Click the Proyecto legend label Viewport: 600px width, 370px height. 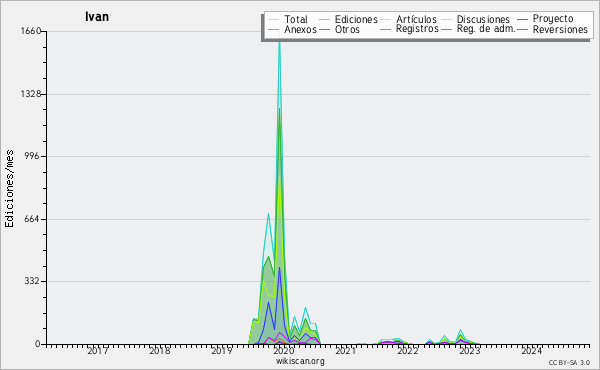(x=553, y=19)
